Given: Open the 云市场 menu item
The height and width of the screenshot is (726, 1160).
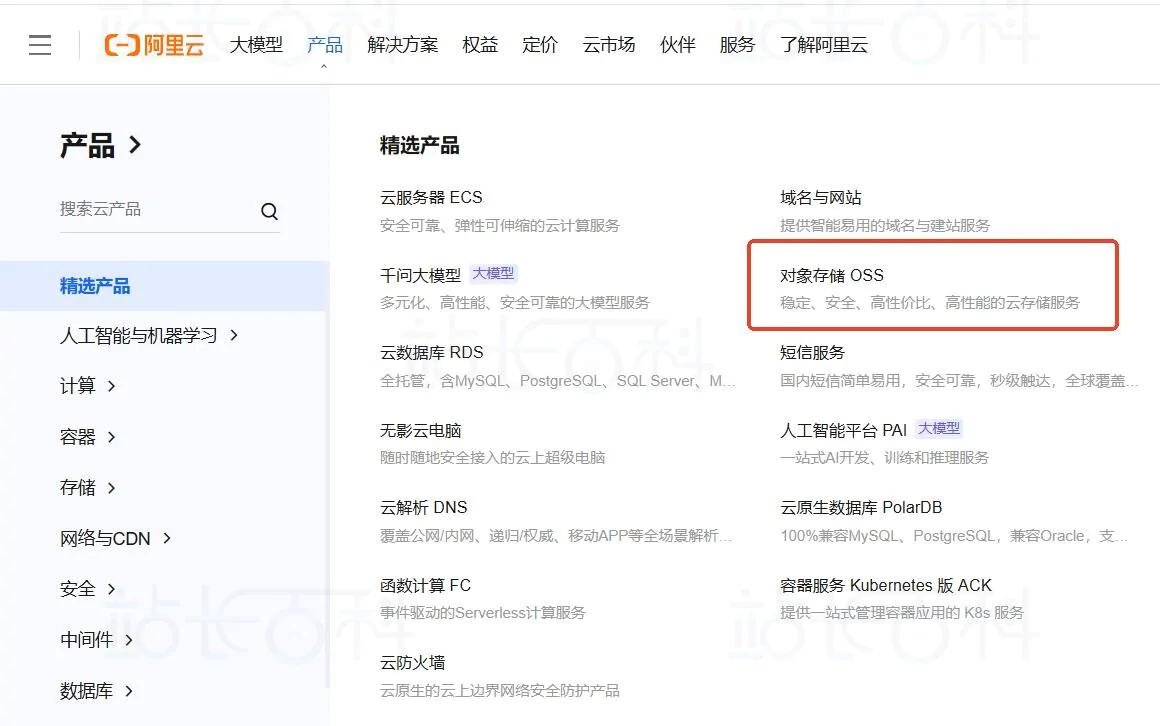Looking at the screenshot, I should click(608, 44).
